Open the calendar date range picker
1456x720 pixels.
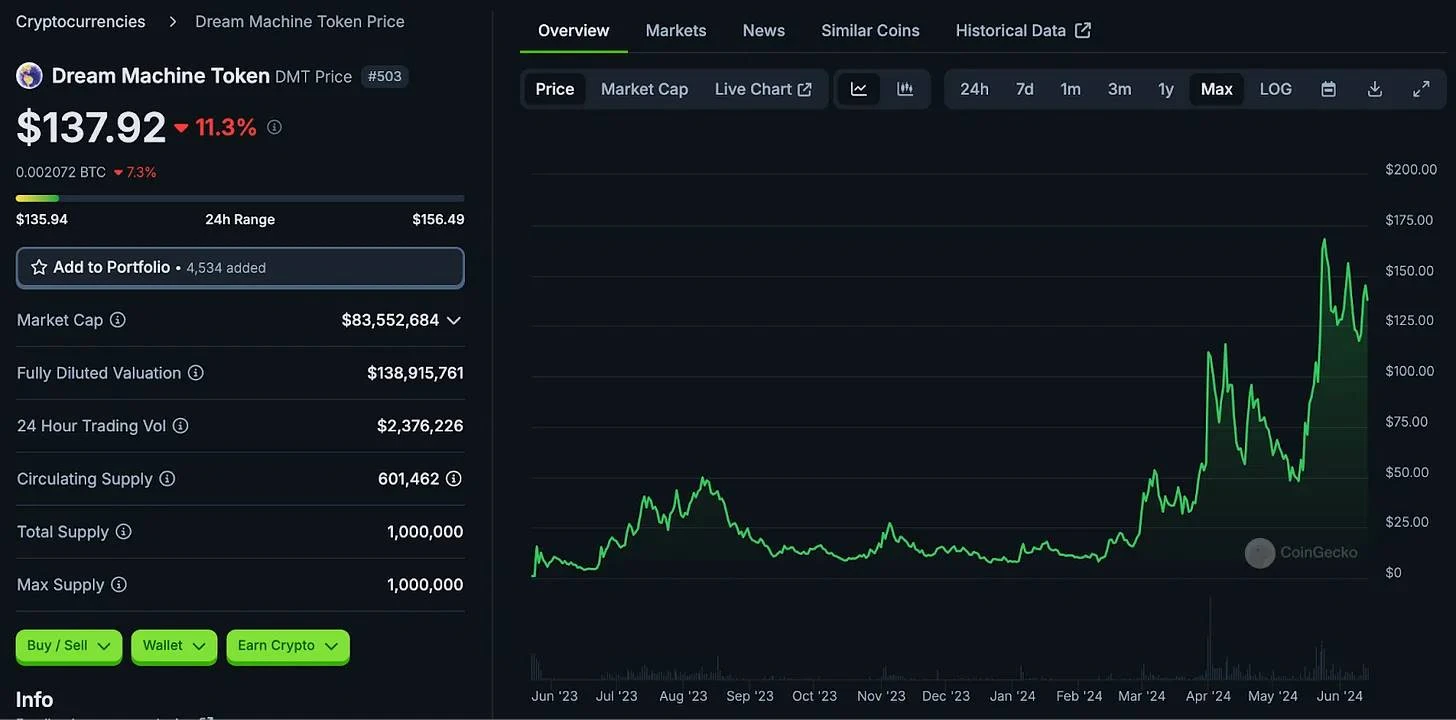pyautogui.click(x=1328, y=89)
